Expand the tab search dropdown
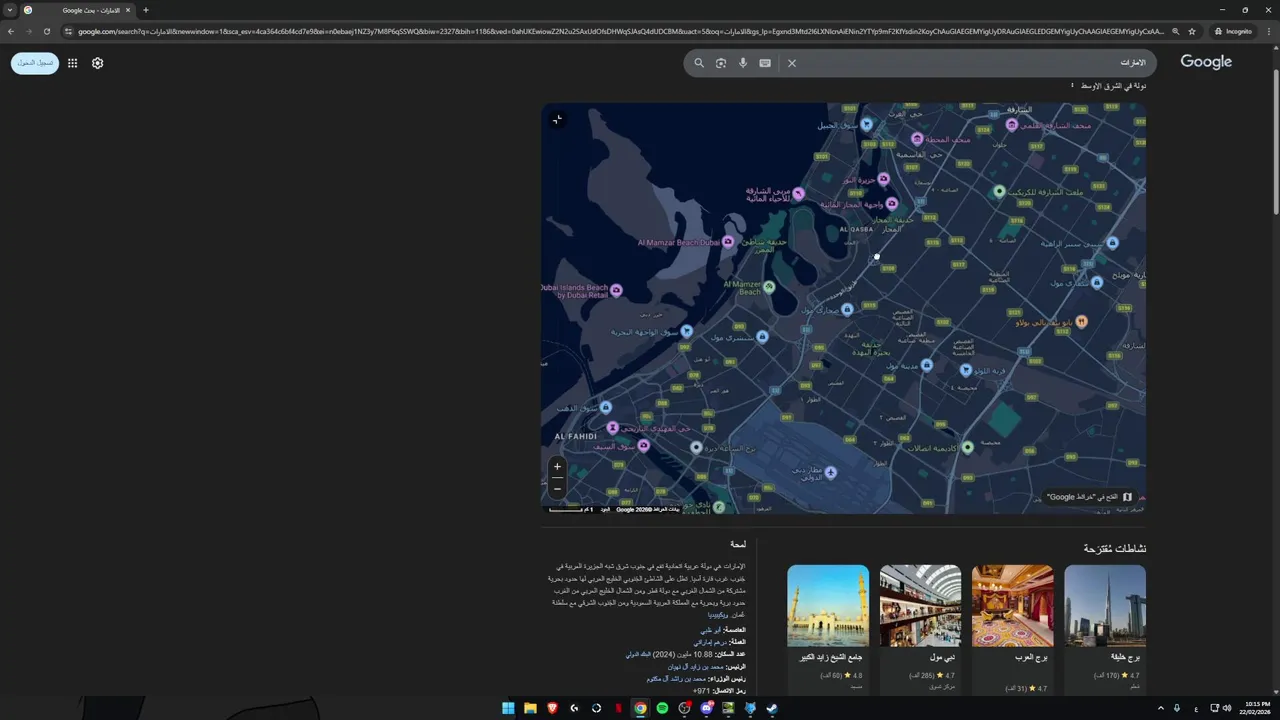This screenshot has height=720, width=1280. (9, 10)
